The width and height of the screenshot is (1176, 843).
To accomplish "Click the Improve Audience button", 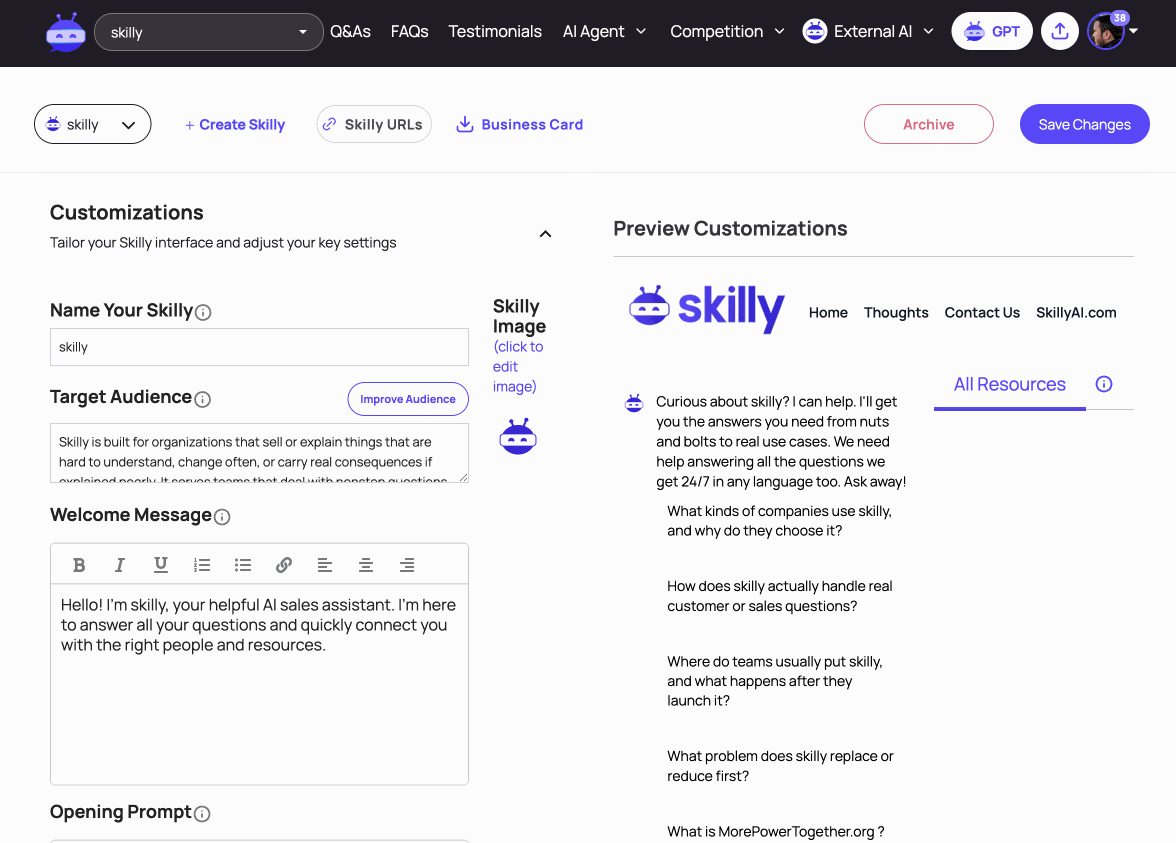I will click(408, 399).
